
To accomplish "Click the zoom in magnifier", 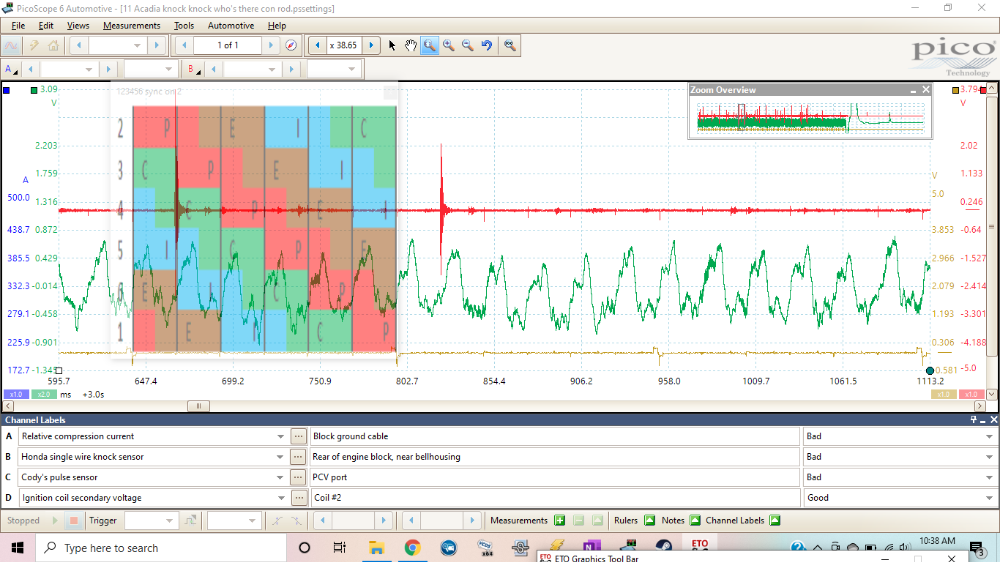I will point(449,45).
